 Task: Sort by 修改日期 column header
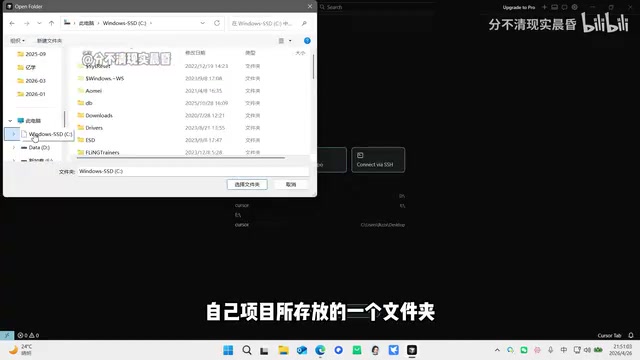195,53
